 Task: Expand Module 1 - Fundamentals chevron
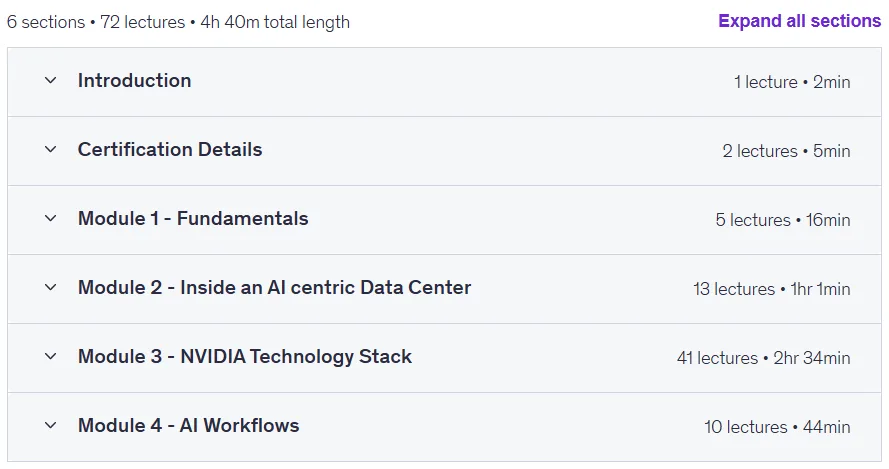[x=50, y=218]
